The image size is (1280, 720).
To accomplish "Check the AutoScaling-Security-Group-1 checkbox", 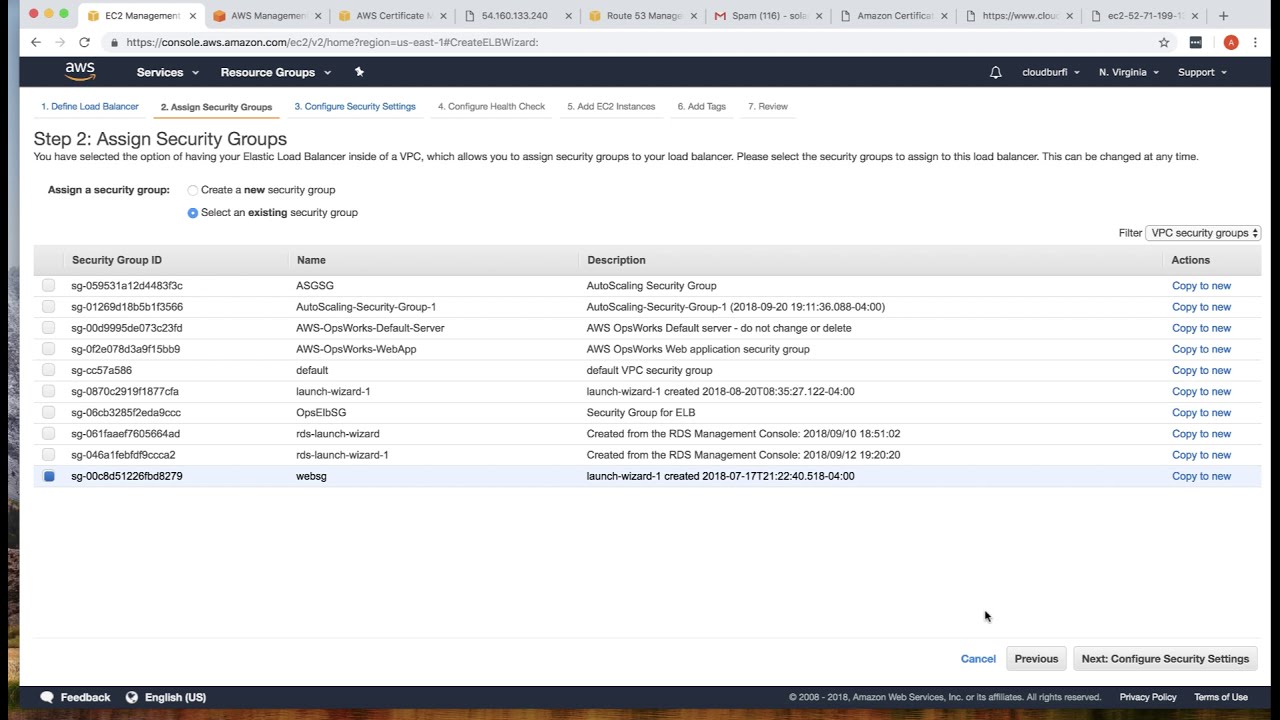I will tap(49, 307).
